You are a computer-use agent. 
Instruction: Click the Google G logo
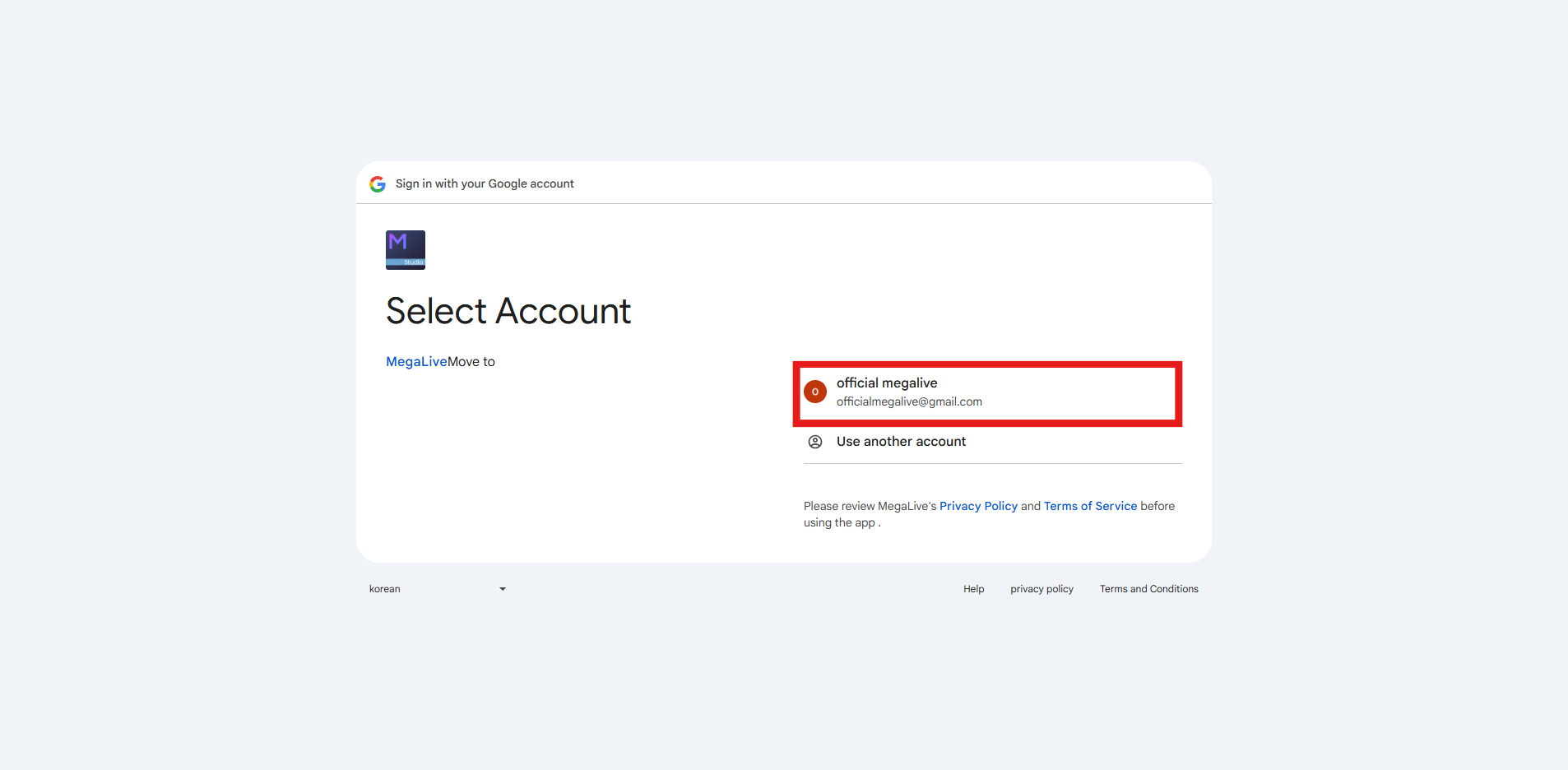pos(378,184)
